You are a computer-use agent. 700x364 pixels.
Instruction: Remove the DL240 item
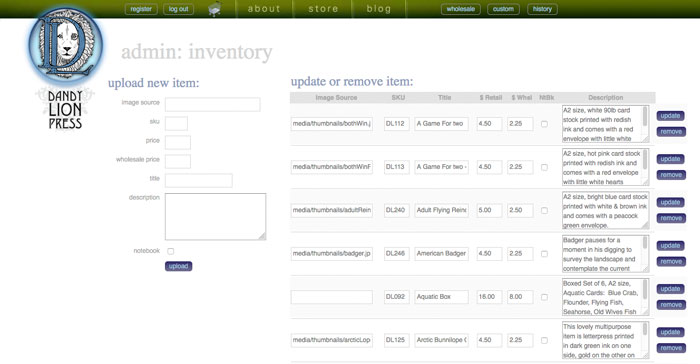[671, 218]
